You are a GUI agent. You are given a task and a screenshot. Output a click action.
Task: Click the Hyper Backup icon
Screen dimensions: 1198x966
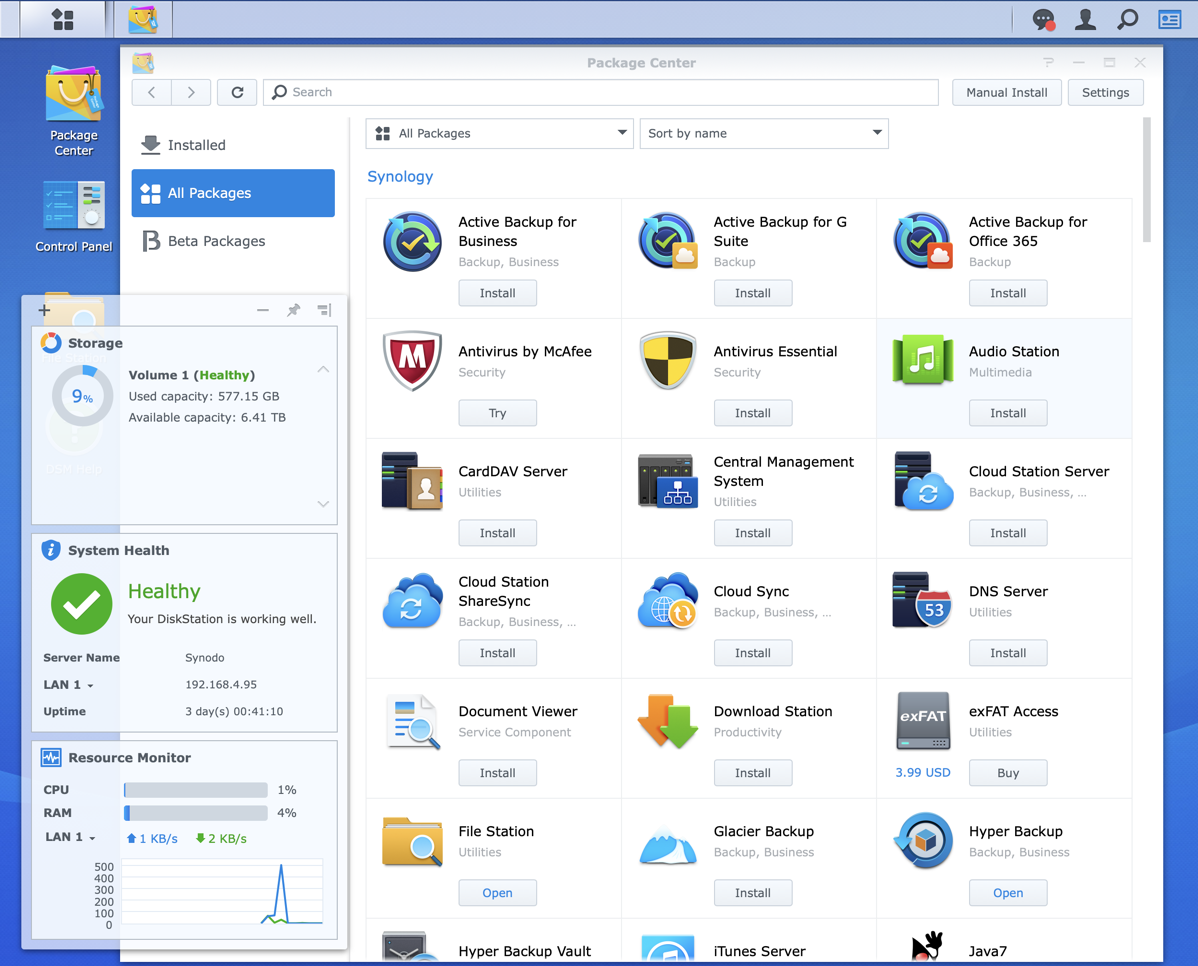pos(923,841)
